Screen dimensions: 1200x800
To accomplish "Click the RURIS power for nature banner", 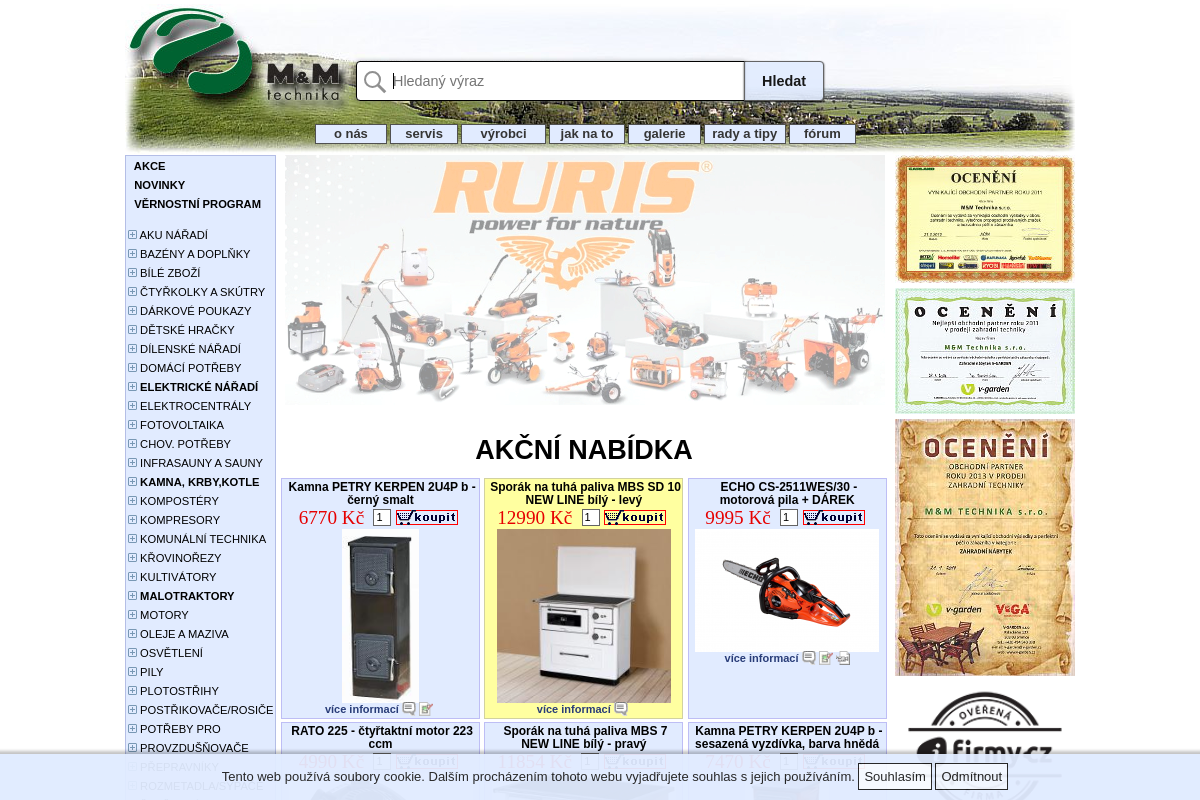I will [585, 280].
